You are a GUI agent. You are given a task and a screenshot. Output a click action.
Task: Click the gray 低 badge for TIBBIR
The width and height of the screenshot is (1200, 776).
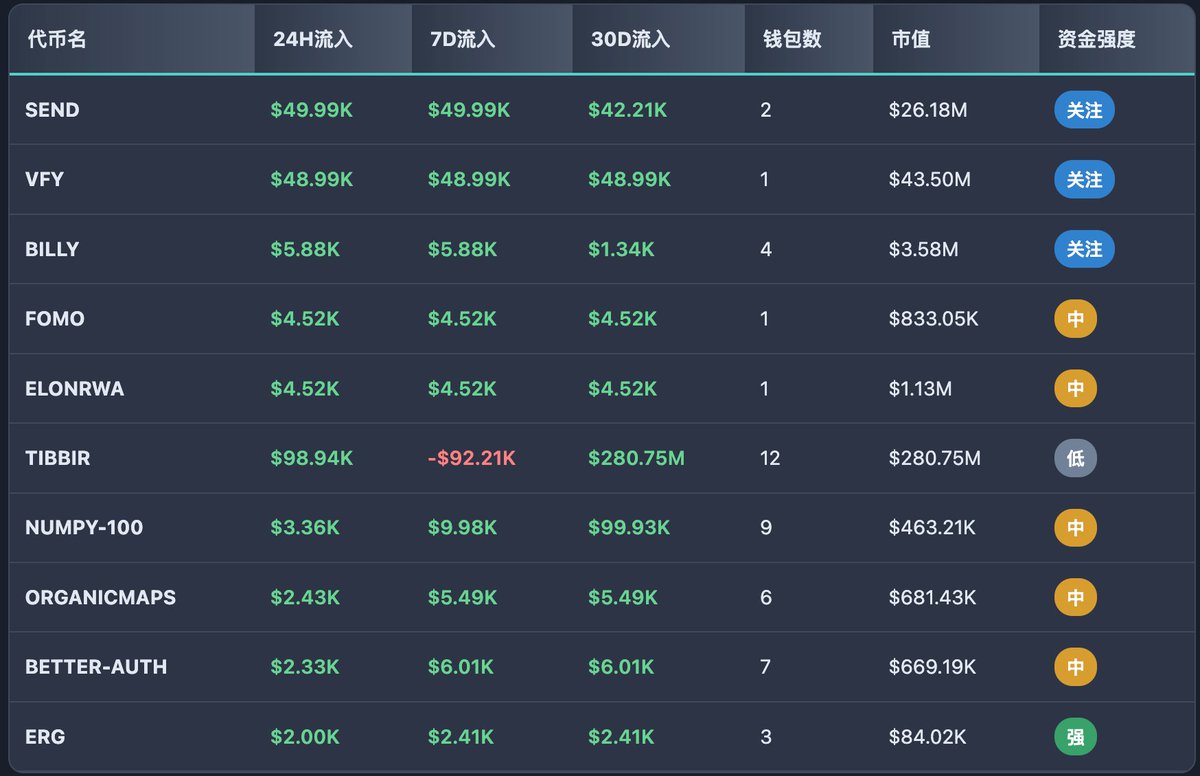pos(1075,458)
